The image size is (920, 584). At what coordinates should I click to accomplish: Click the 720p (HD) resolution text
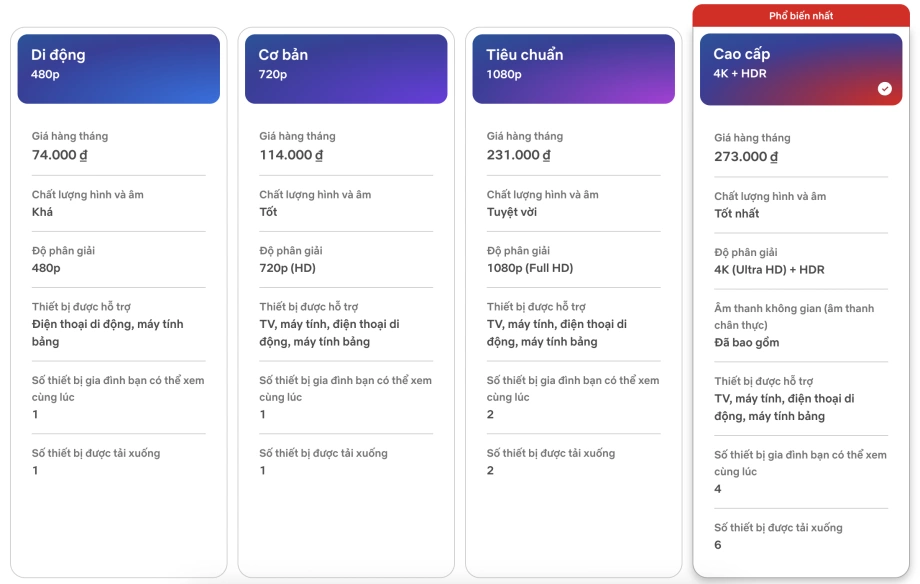288,268
